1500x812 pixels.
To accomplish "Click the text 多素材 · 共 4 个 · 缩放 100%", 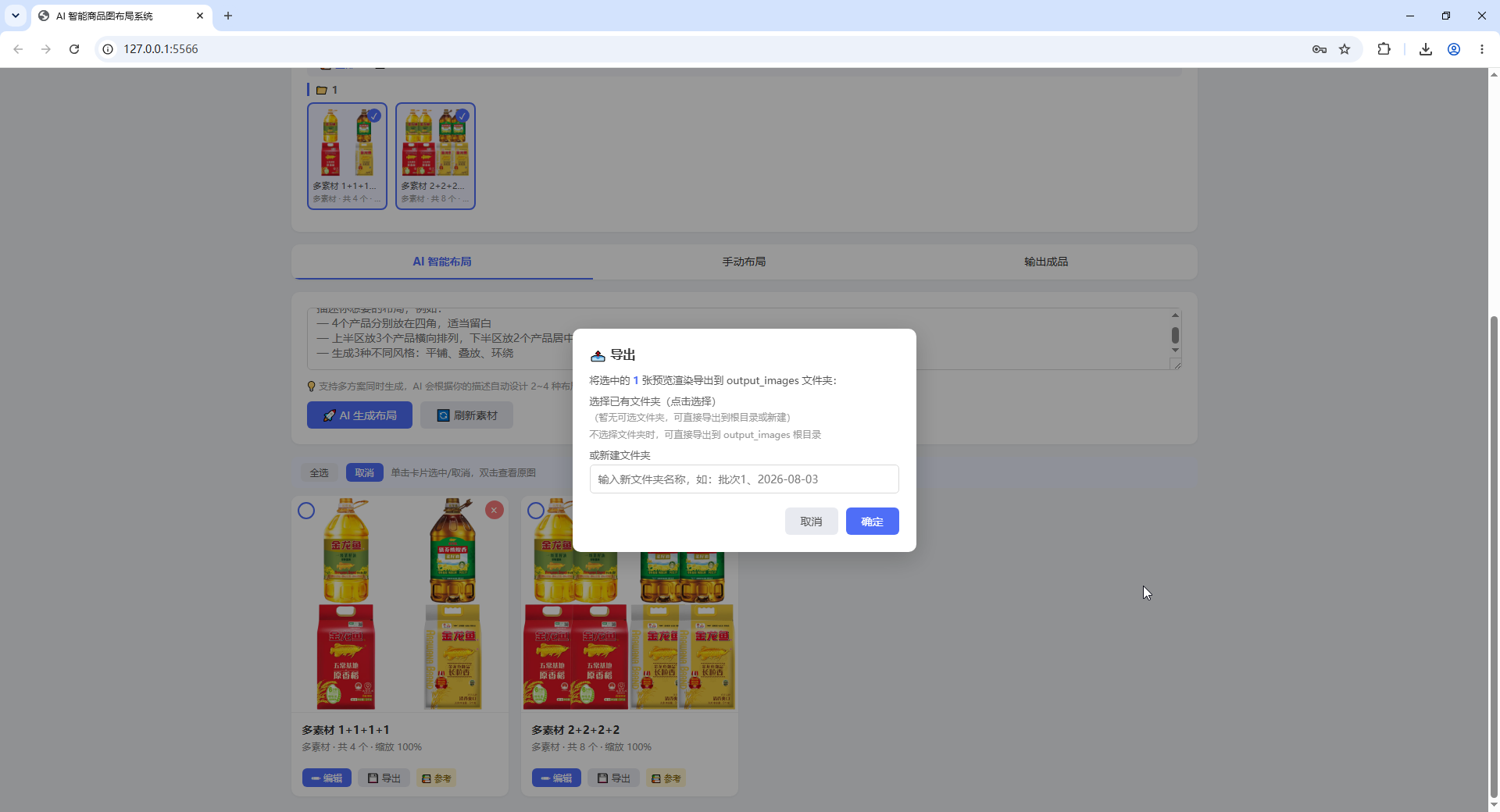I will click(362, 747).
